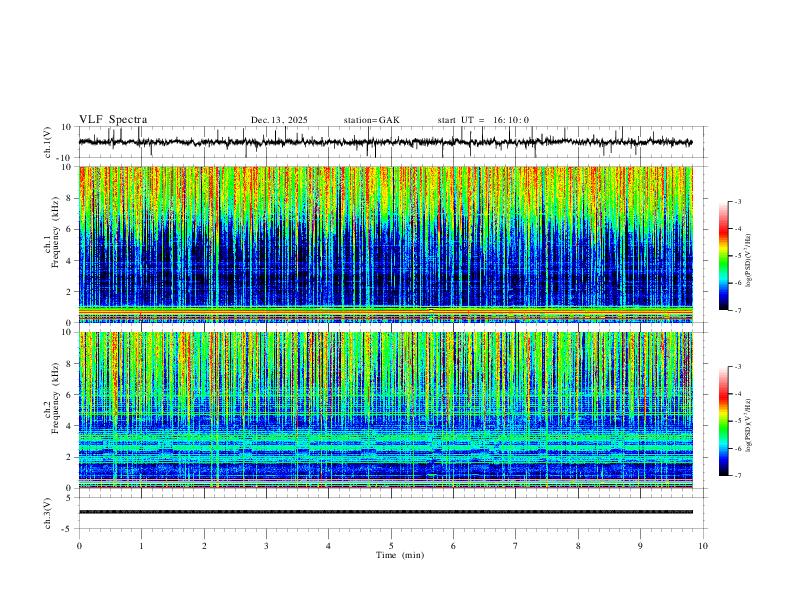
Task: Click the "8" tick on the time axis
Action: (x=578, y=546)
